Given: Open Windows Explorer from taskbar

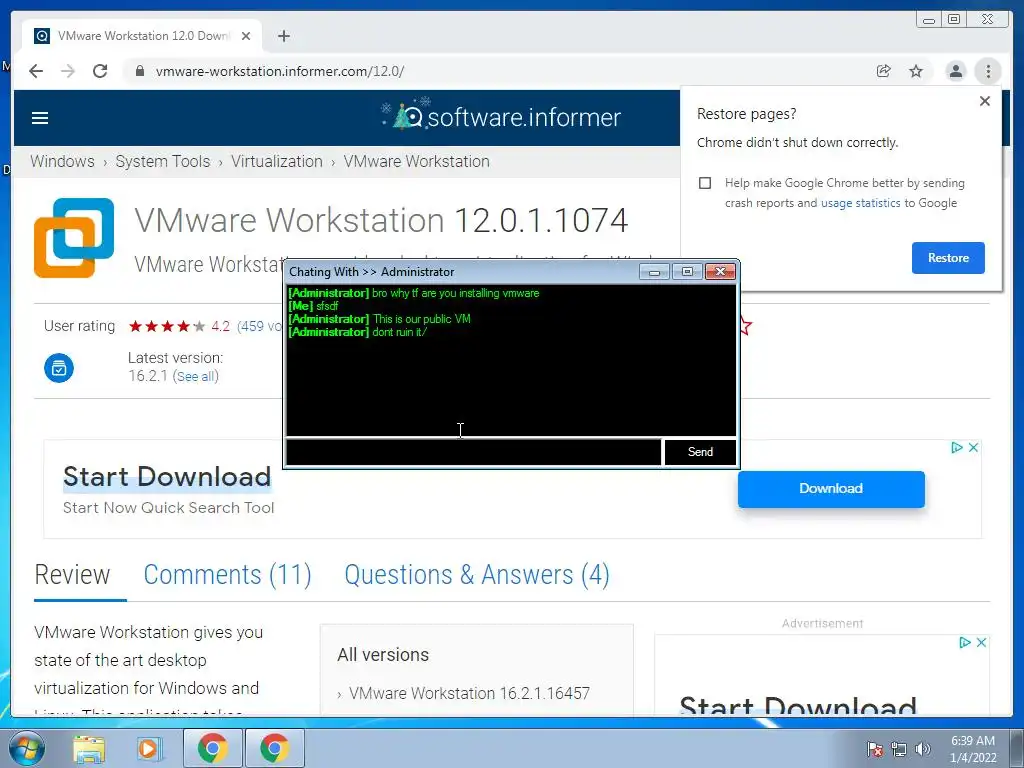Looking at the screenshot, I should point(89,749).
